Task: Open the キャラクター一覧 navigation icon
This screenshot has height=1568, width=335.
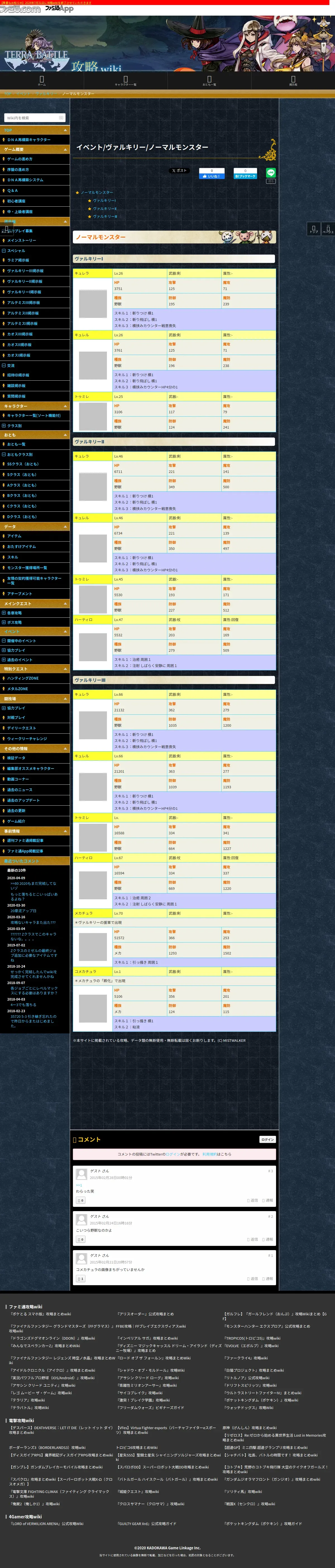Action: pyautogui.click(x=125, y=80)
